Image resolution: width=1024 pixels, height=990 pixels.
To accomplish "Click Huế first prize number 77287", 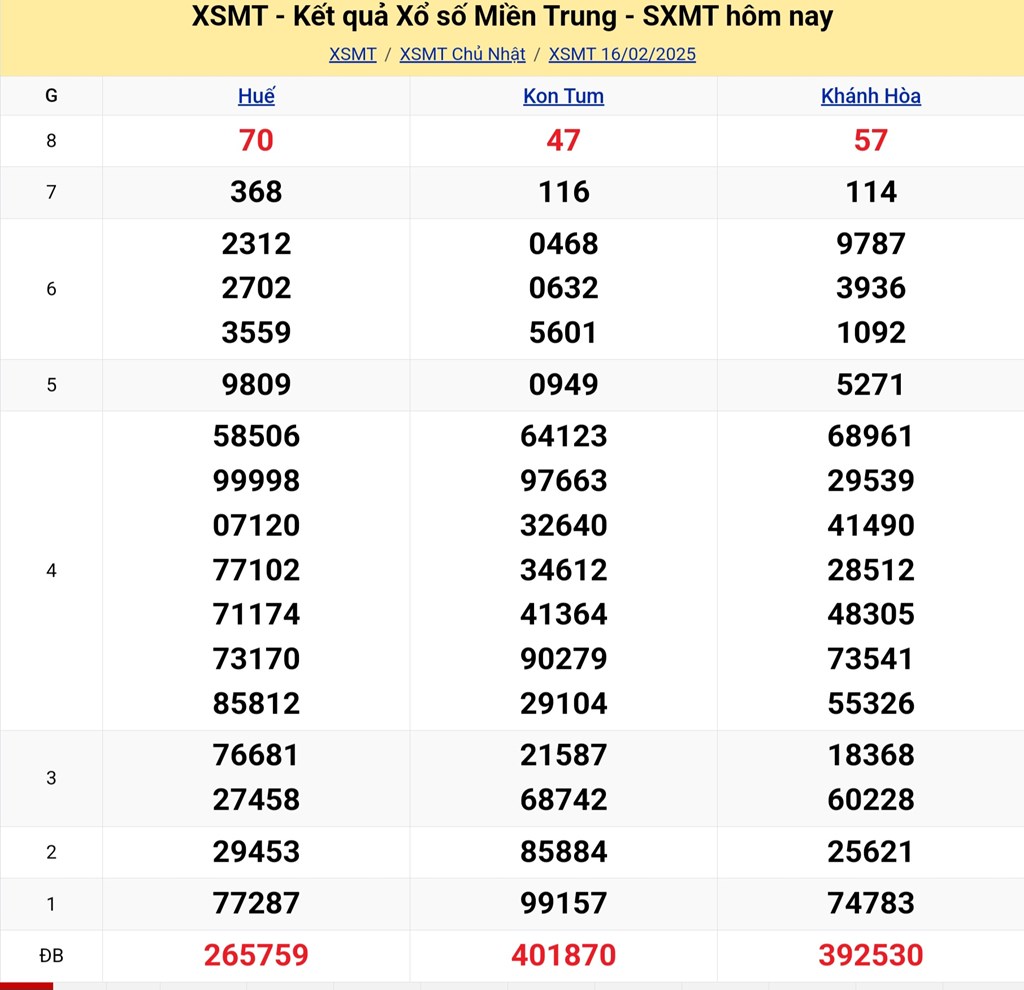I will [x=256, y=903].
